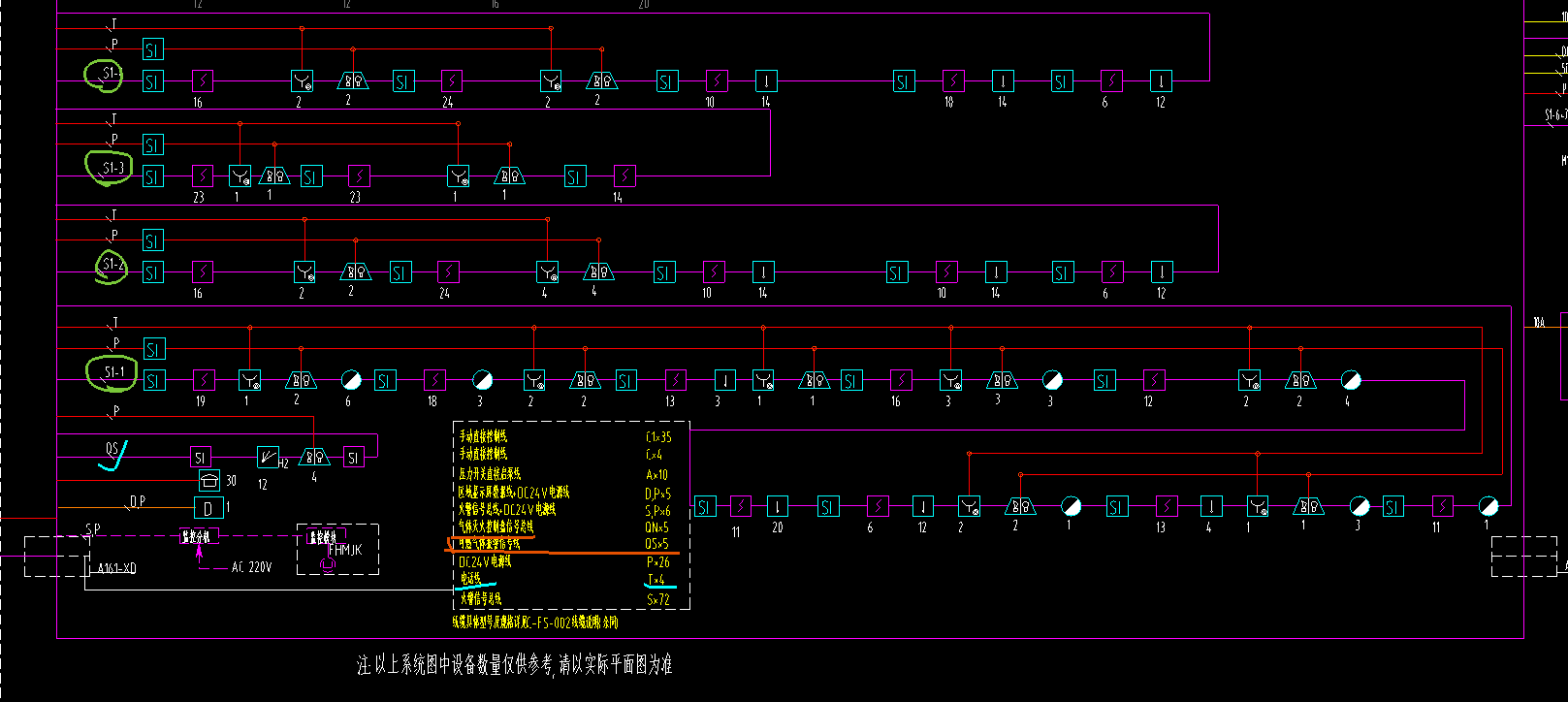1568x702 pixels.
Task: Click half-filled circle numbered 4 in S1-1 row
Action: click(x=1351, y=380)
